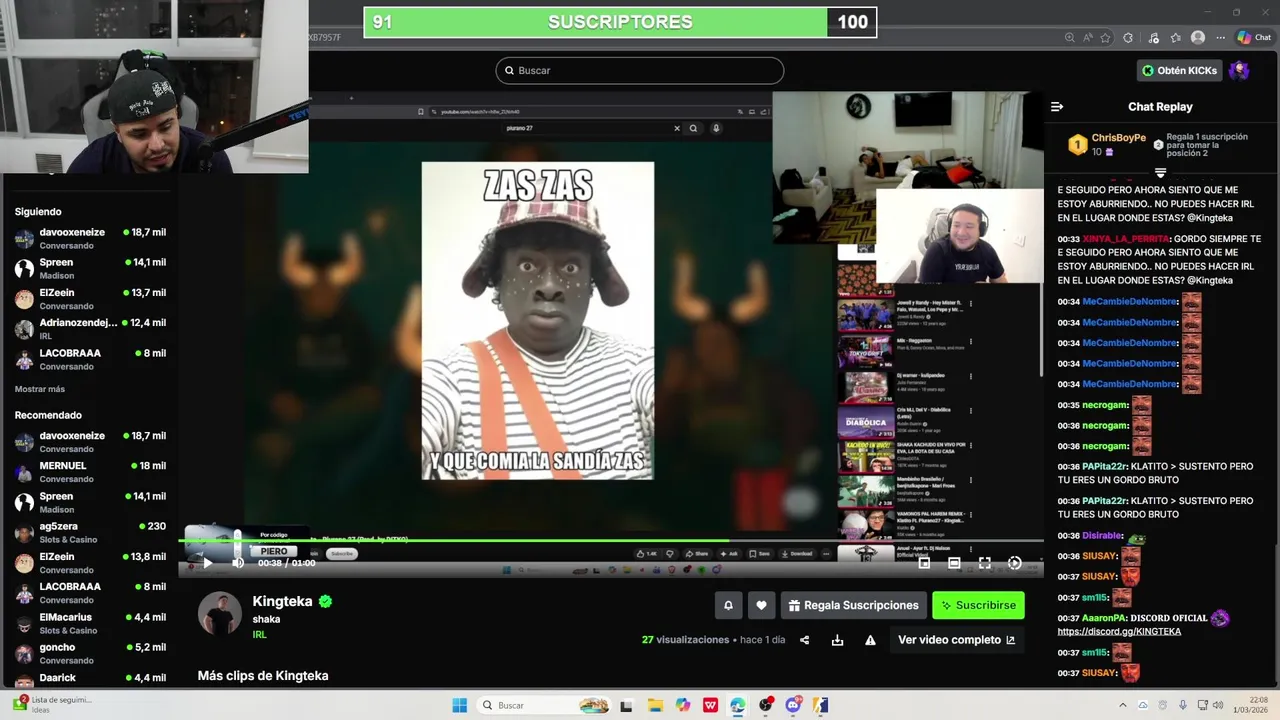Expand the gift leaderboard dropdown handle

[1160, 173]
